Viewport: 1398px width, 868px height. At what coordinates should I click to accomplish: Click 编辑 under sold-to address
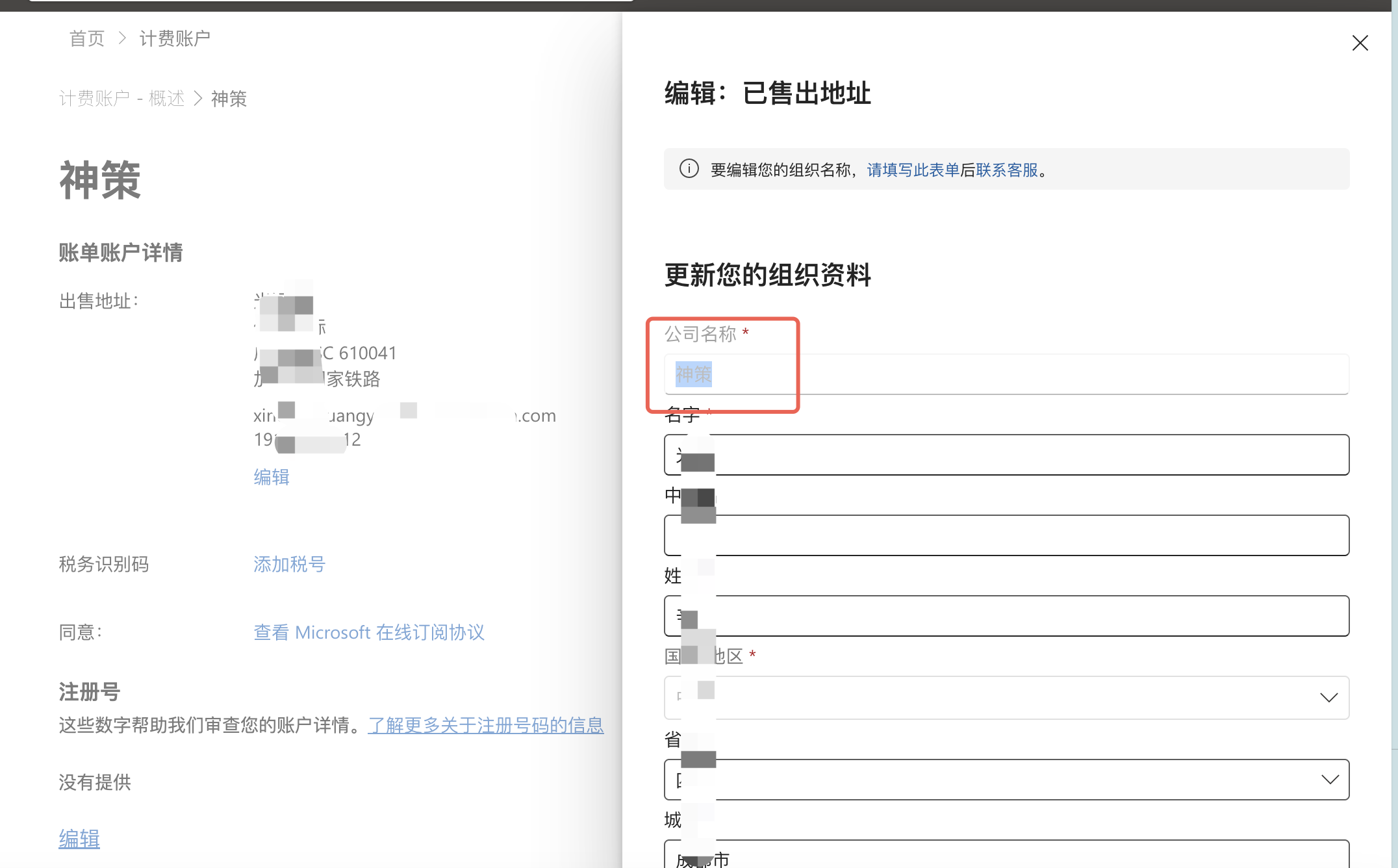(272, 477)
